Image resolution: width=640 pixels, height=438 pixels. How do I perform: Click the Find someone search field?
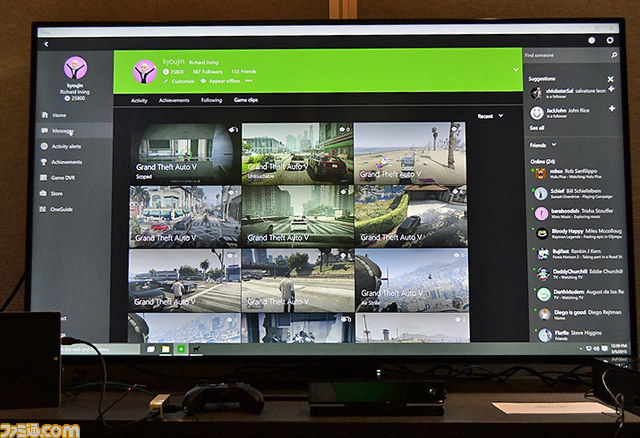(567, 55)
